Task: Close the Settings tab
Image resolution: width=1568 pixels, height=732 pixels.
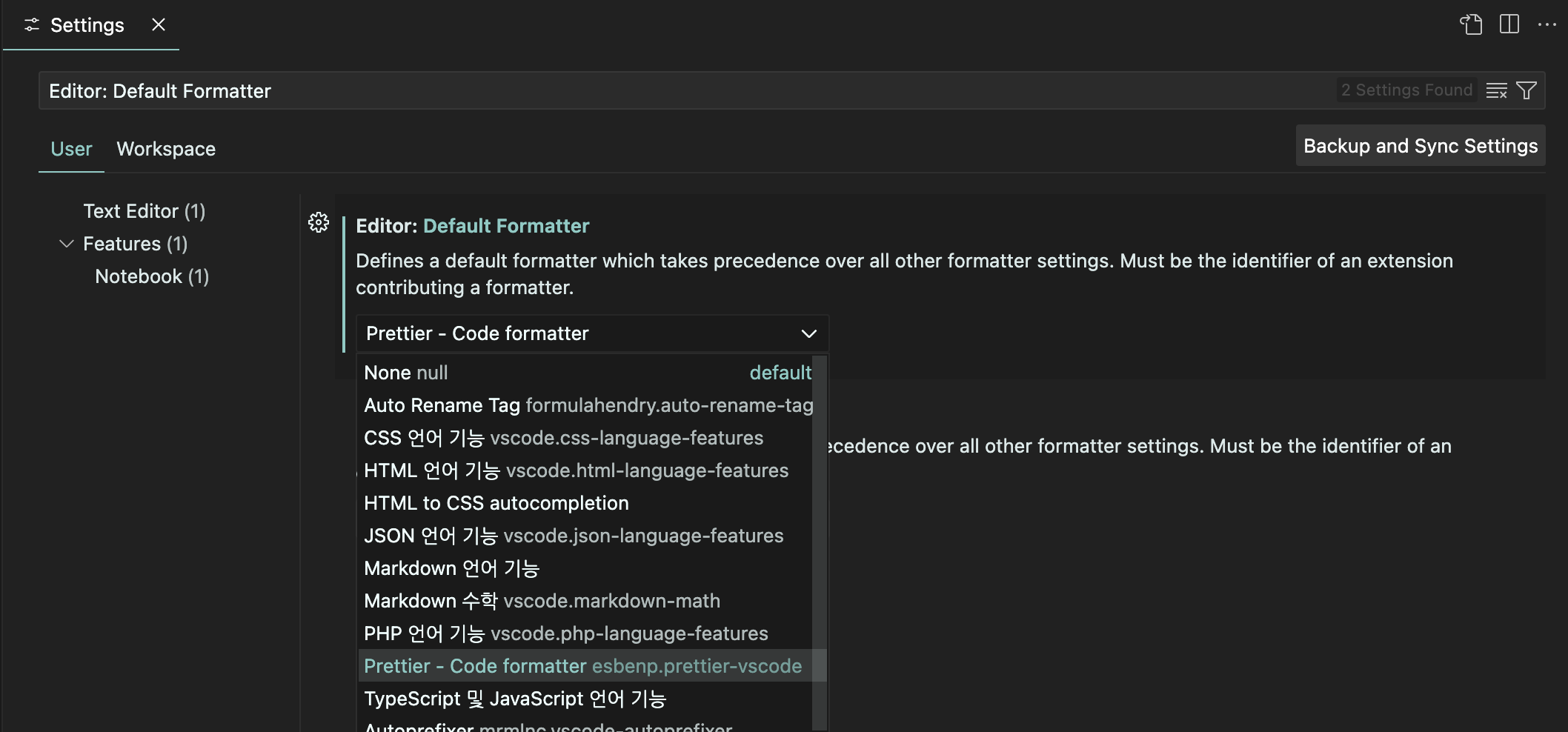Action: point(158,24)
